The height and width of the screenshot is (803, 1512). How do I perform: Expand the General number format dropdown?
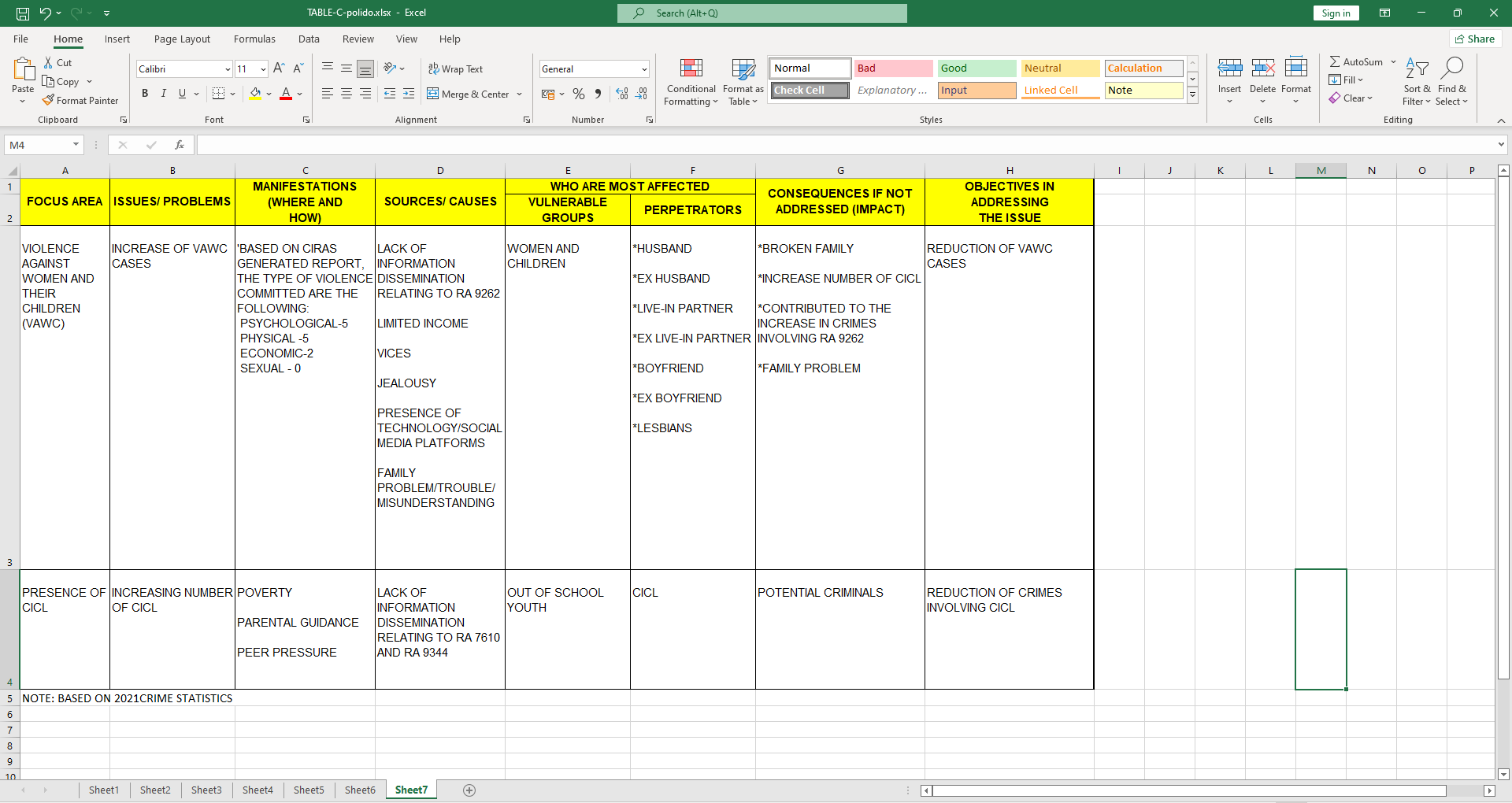[x=644, y=69]
